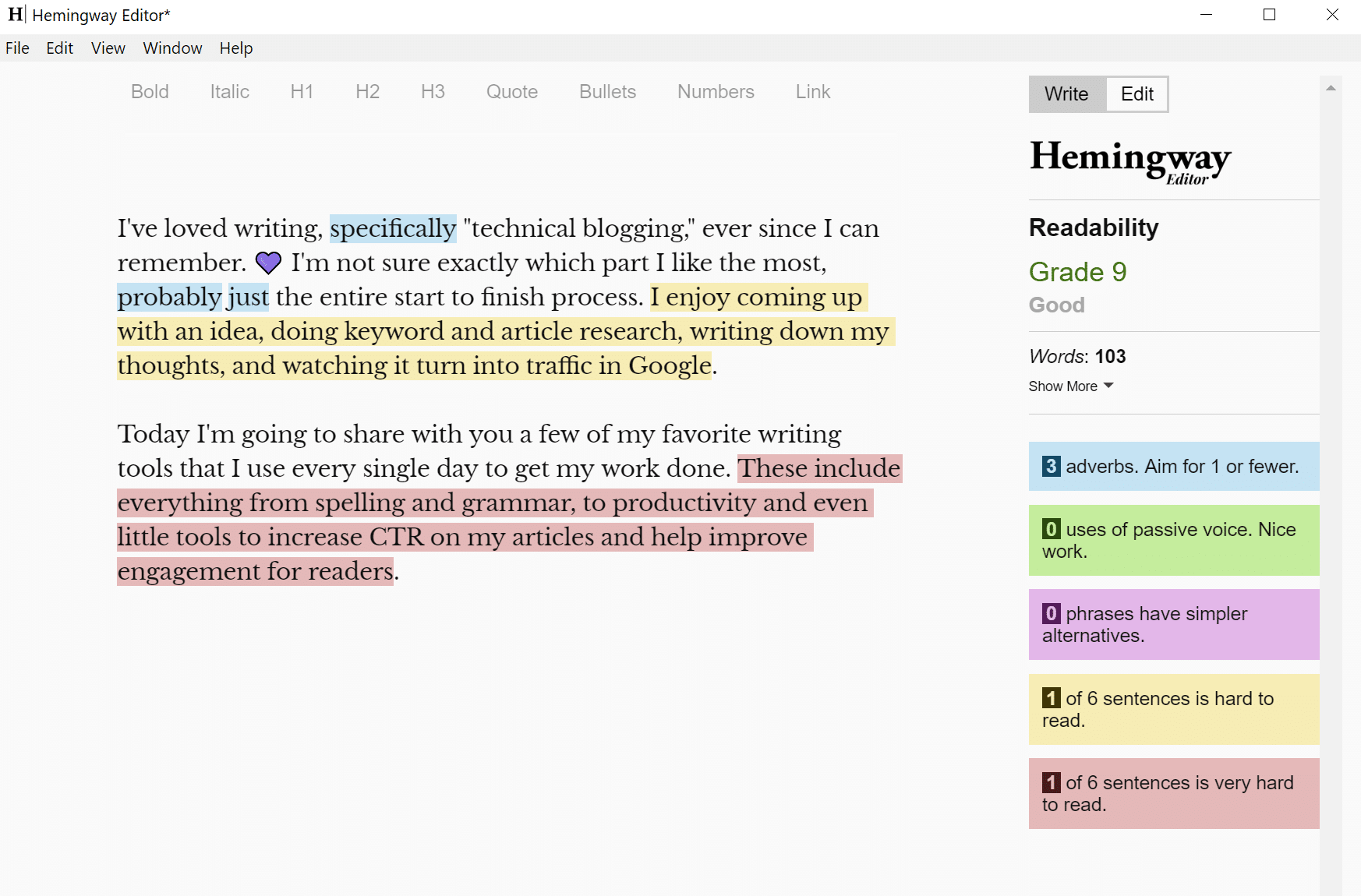The width and height of the screenshot is (1361, 896).
Task: Click the very hard to read card
Action: point(1174,794)
